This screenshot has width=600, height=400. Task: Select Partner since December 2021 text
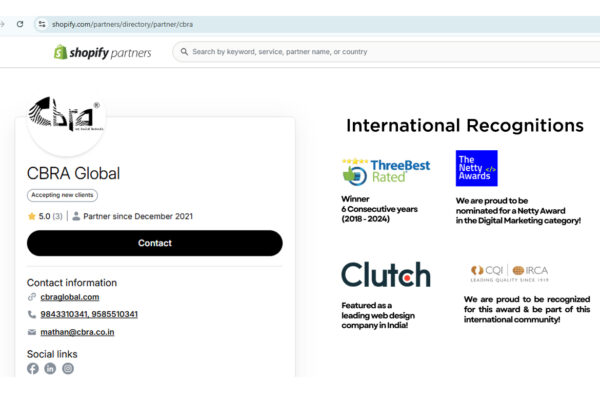138,216
